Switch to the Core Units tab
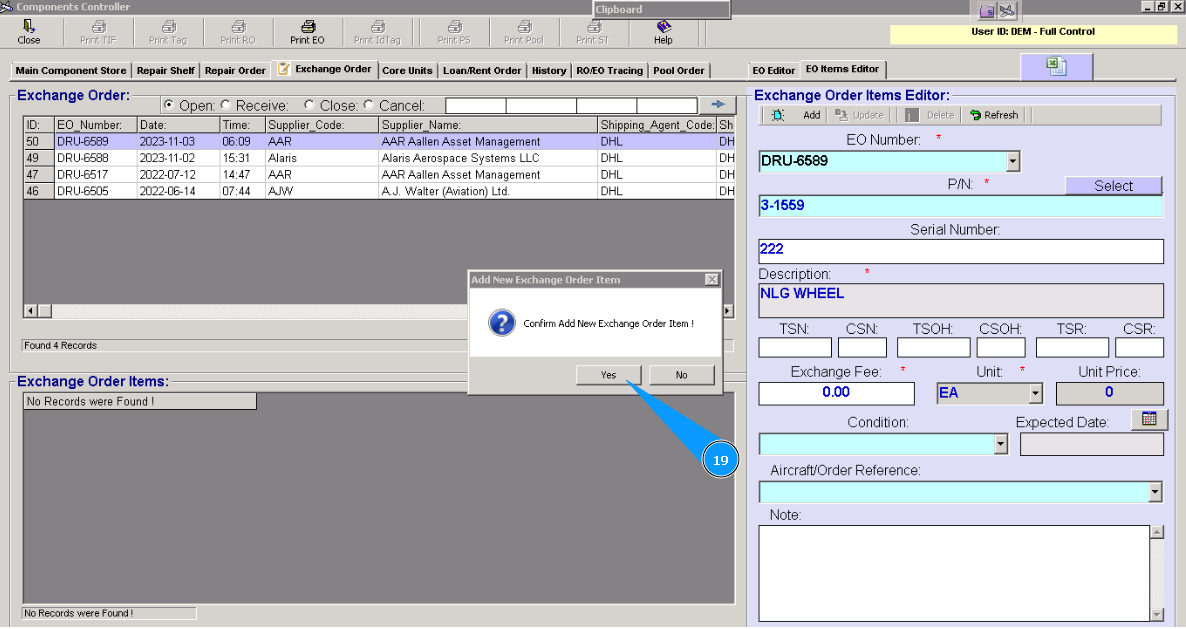 pyautogui.click(x=407, y=71)
